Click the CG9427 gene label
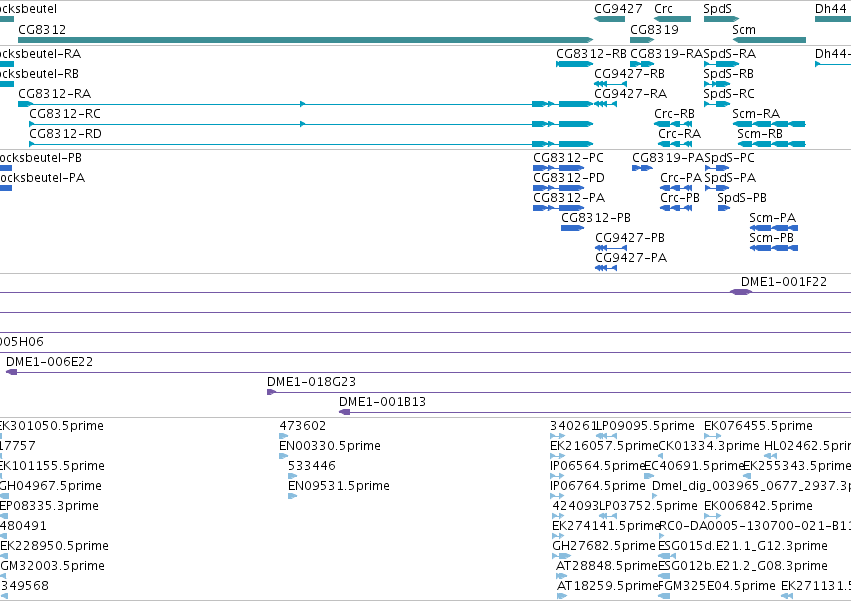This screenshot has height=601, width=851. [x=618, y=9]
